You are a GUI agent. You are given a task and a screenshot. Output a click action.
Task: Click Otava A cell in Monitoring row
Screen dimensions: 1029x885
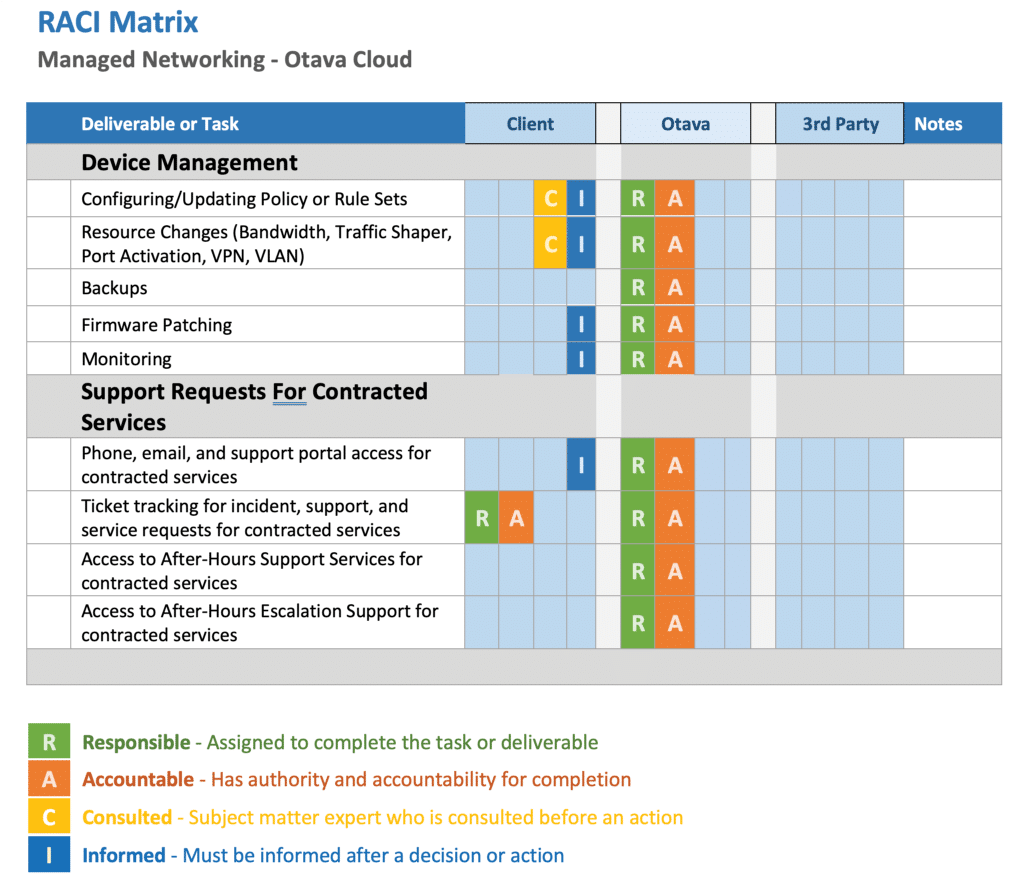click(675, 358)
